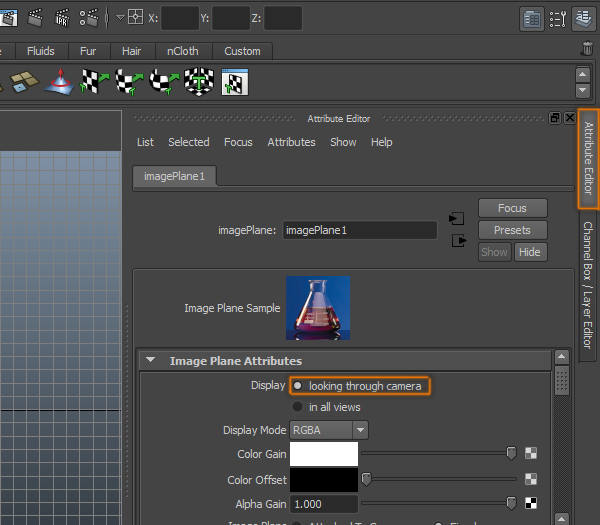600x525 pixels.
Task: Open the Attribute Editor vertical side tab
Action: [589, 158]
